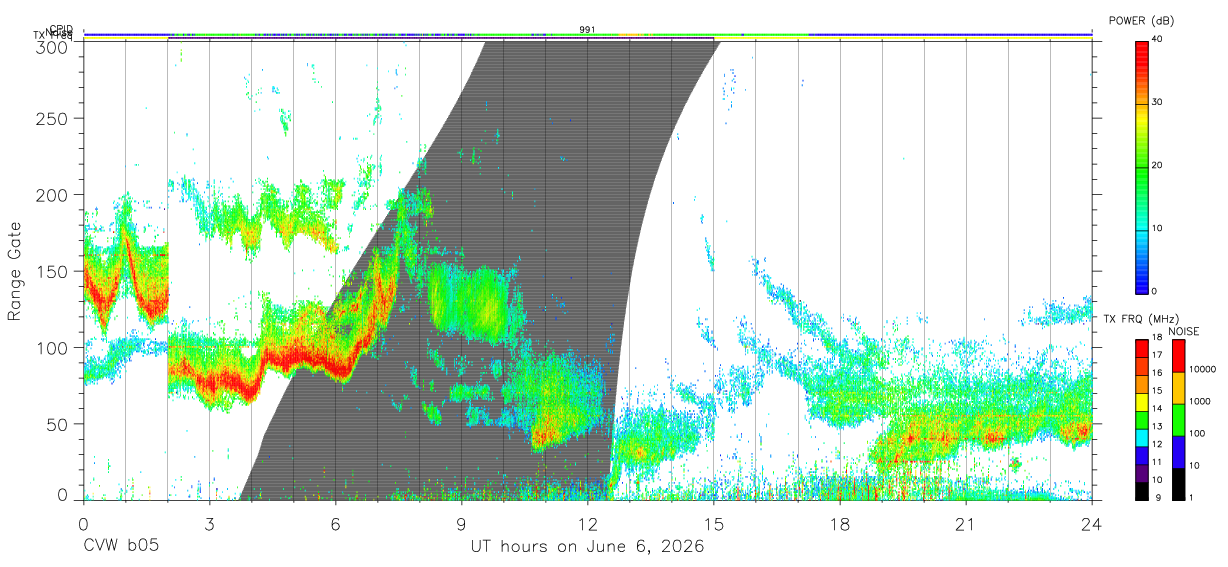Select the cyan 12–13 MHz TX FRQ swatch
Image resolution: width=1228 pixels, height=567 pixels.
[x=1141, y=438]
